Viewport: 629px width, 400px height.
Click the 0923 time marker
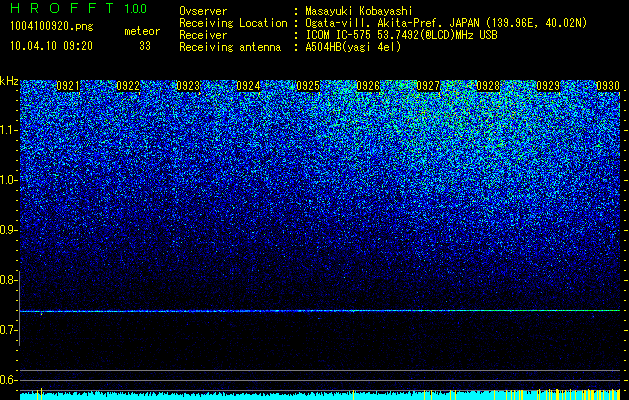pyautogui.click(x=188, y=86)
